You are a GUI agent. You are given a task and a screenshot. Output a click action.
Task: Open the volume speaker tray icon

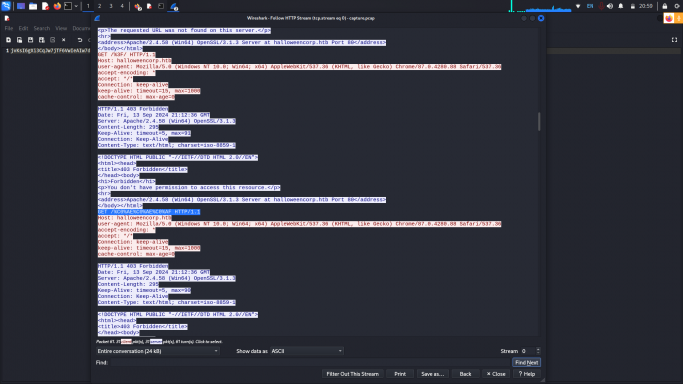610,6
